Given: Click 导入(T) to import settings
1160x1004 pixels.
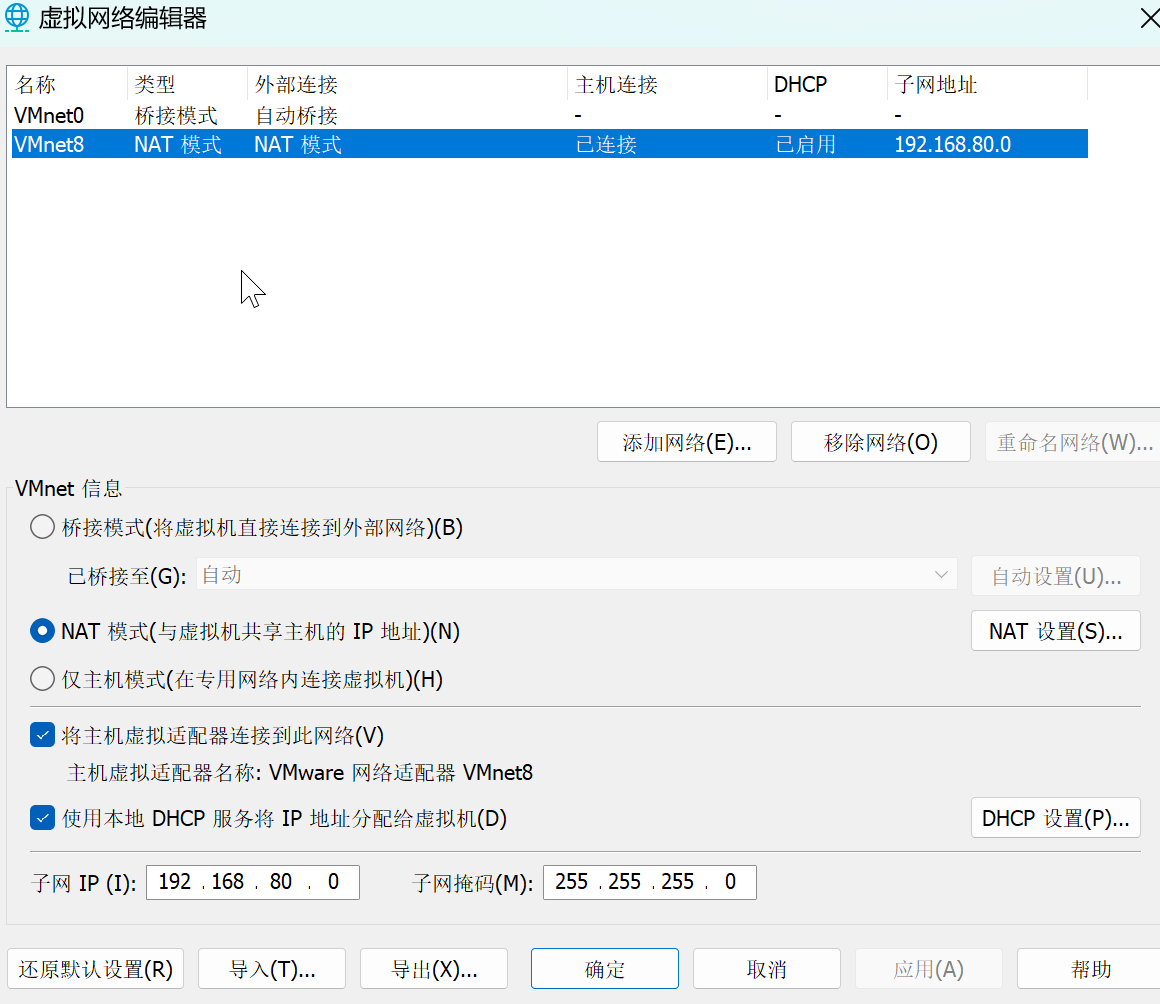Looking at the screenshot, I should (x=271, y=968).
